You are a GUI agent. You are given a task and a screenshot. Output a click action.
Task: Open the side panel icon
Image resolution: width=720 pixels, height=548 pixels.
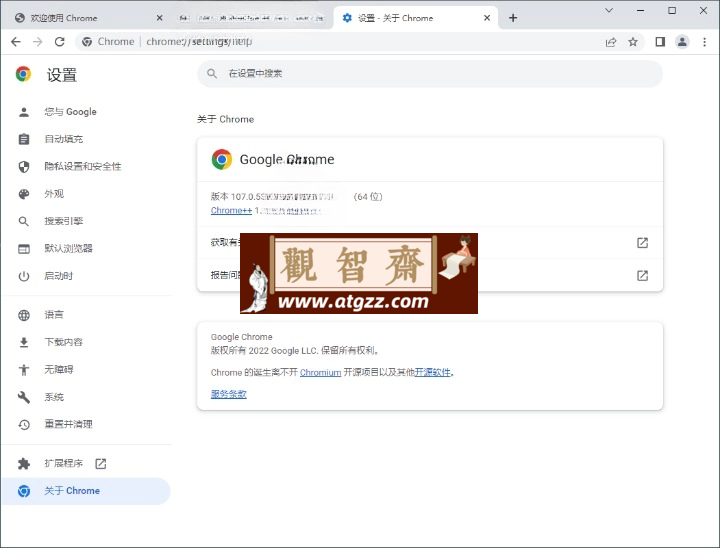click(x=660, y=42)
